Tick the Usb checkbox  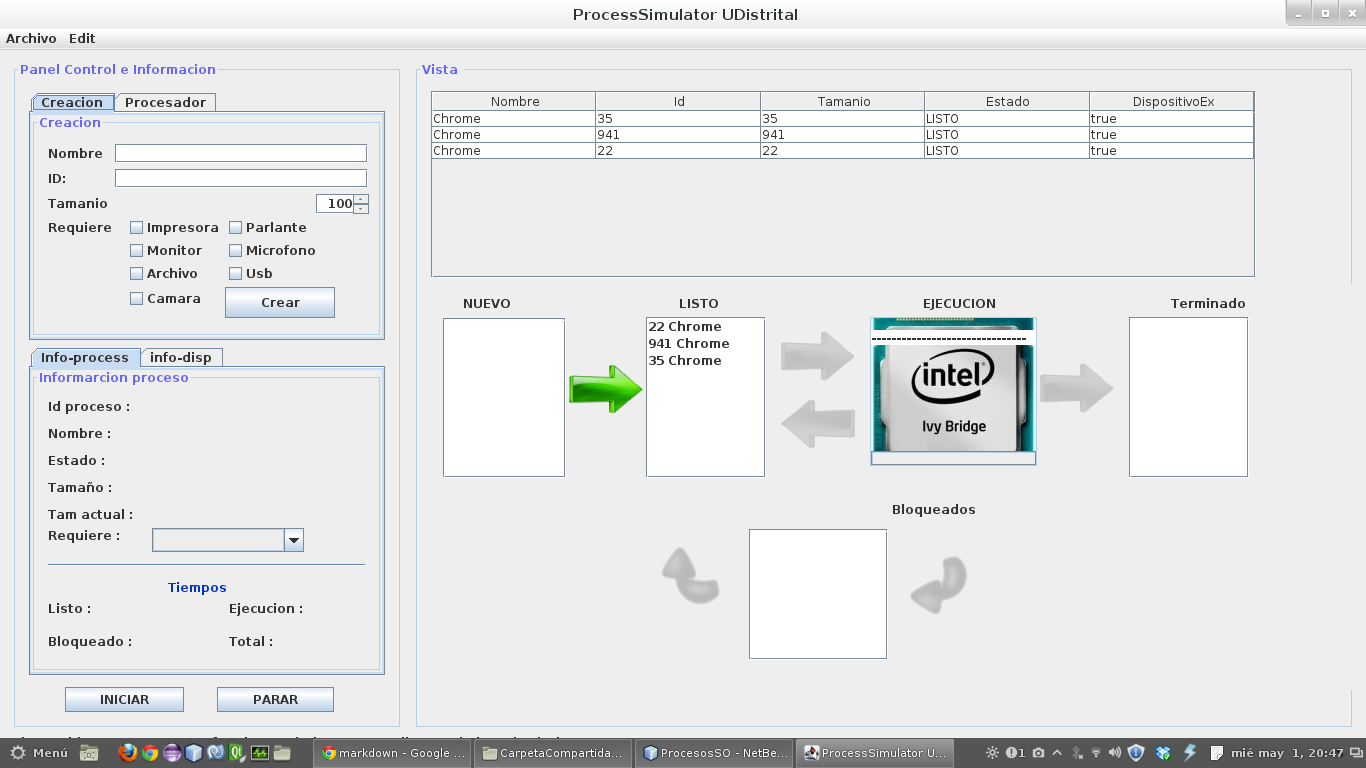(x=236, y=274)
